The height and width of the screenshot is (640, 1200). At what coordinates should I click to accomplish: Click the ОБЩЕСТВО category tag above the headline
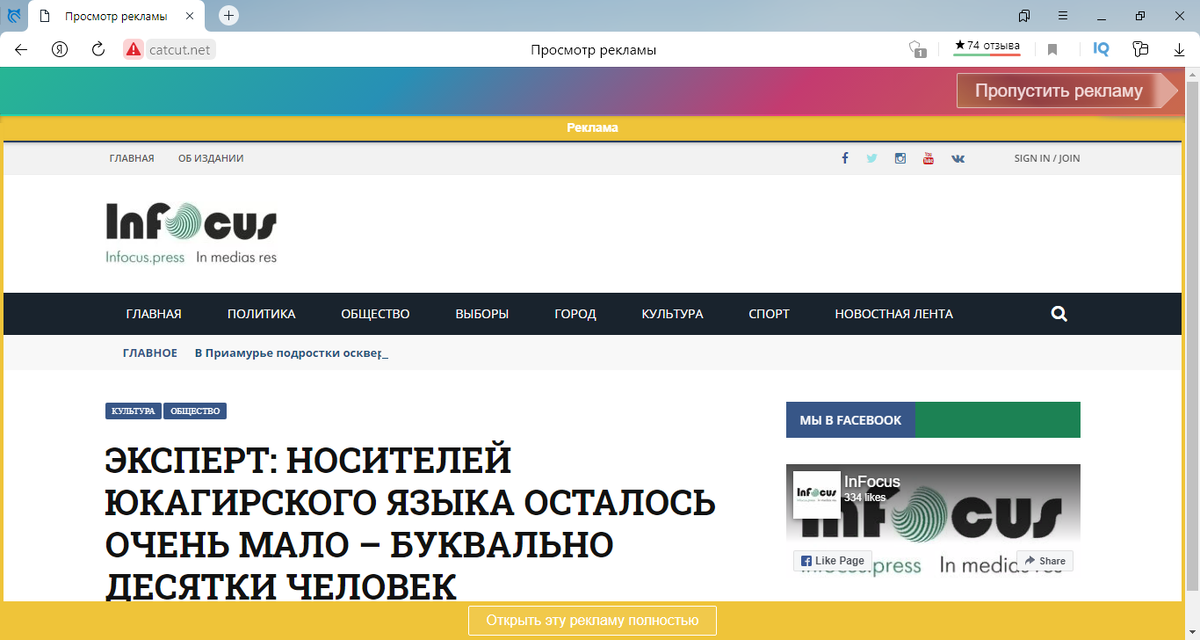(195, 411)
